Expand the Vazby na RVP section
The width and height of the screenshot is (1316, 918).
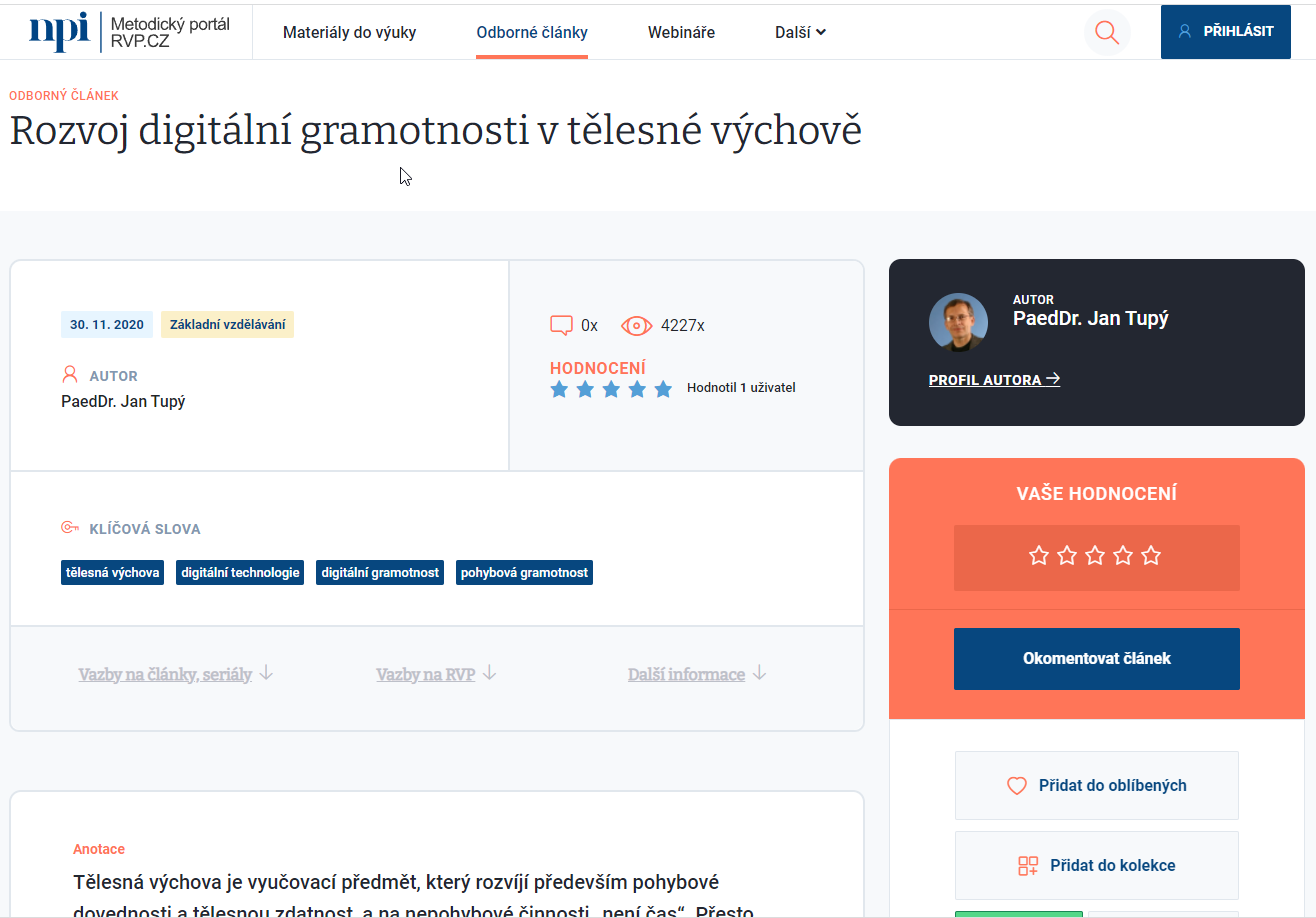pos(436,673)
